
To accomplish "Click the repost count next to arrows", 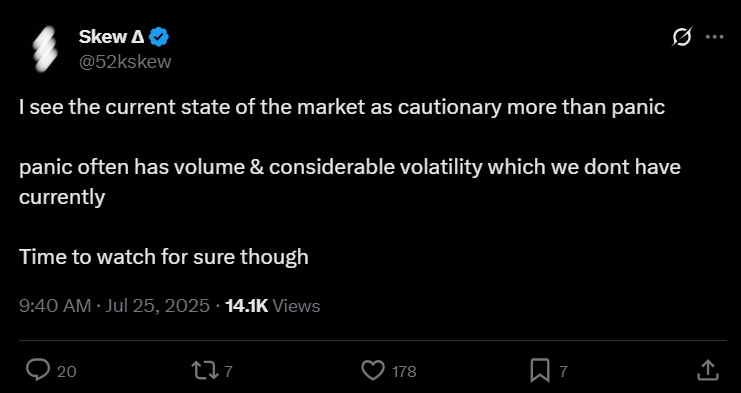I will click(x=228, y=371).
